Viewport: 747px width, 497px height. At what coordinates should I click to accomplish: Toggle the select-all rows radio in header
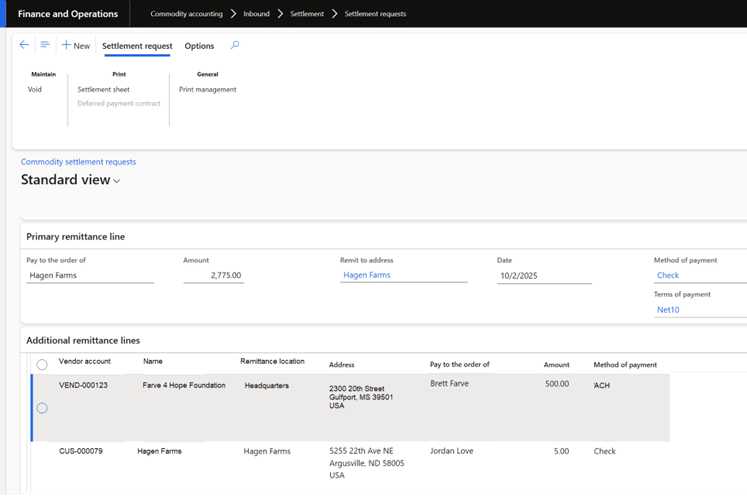coord(42,365)
